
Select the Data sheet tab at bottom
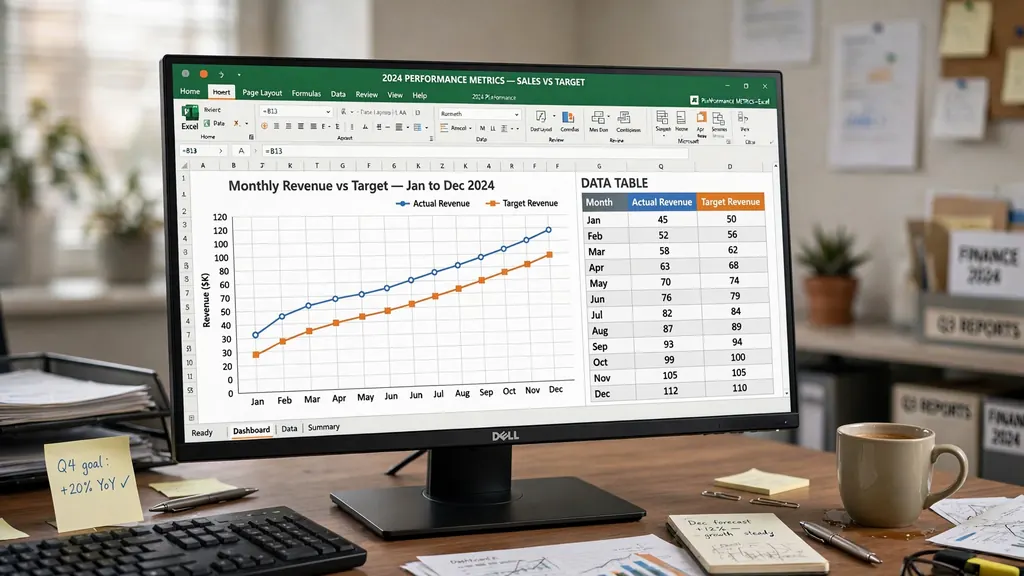[289, 428]
